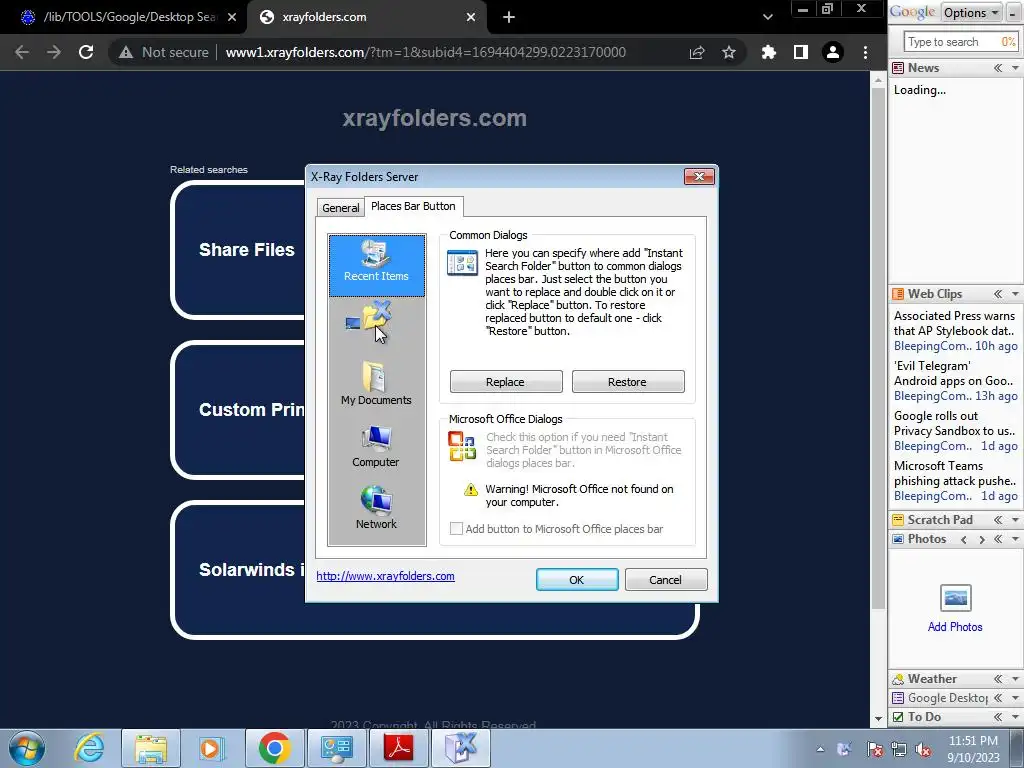
Task: Select the My Documents places bar icon
Action: pos(376,383)
